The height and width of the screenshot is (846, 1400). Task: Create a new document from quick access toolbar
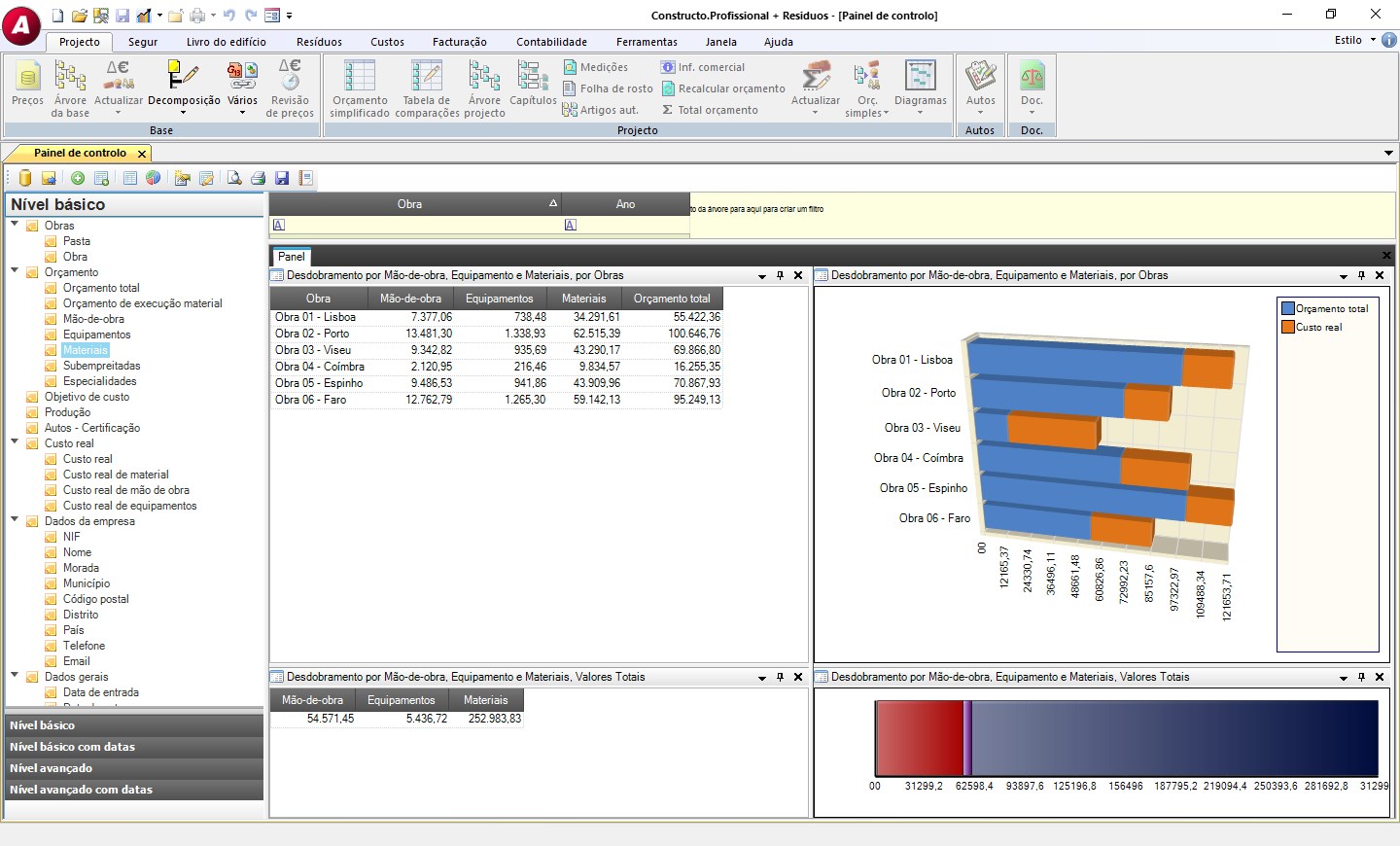tap(57, 16)
